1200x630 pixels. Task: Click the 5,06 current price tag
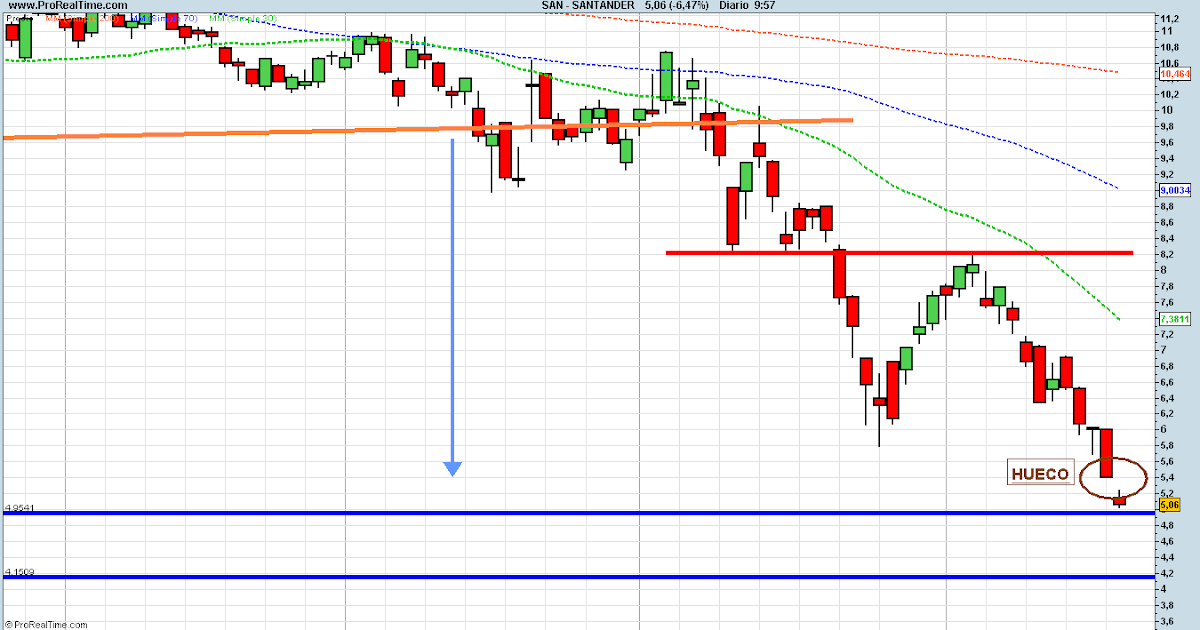(x=1170, y=505)
